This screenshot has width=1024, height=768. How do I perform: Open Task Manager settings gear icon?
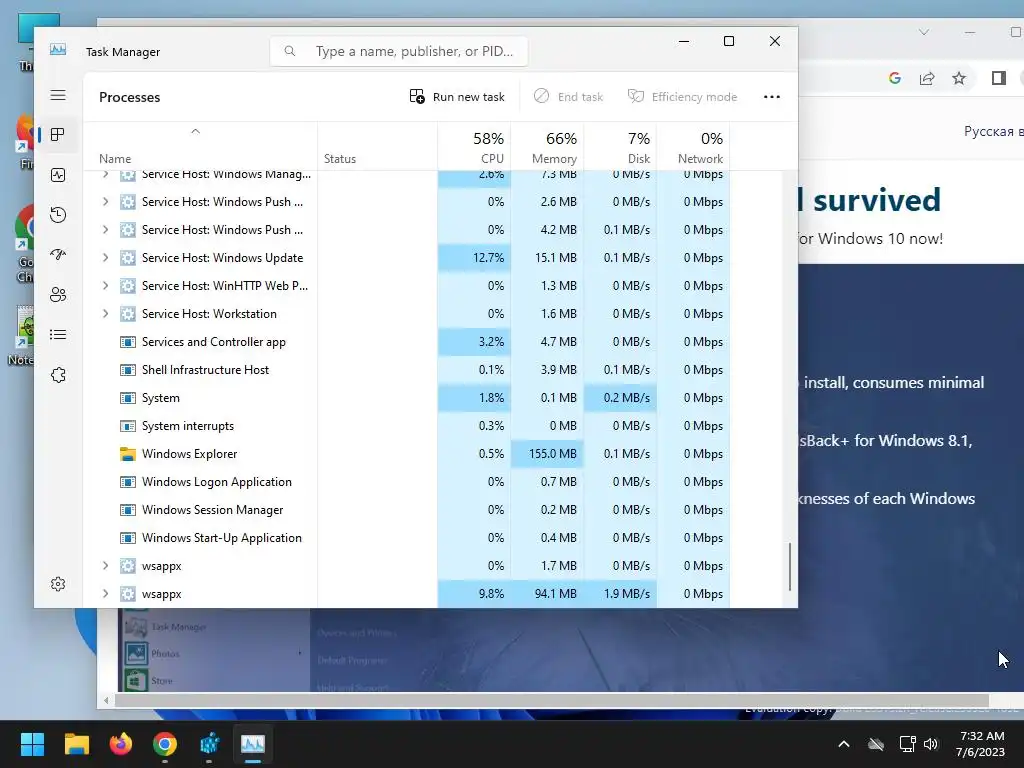coord(58,584)
